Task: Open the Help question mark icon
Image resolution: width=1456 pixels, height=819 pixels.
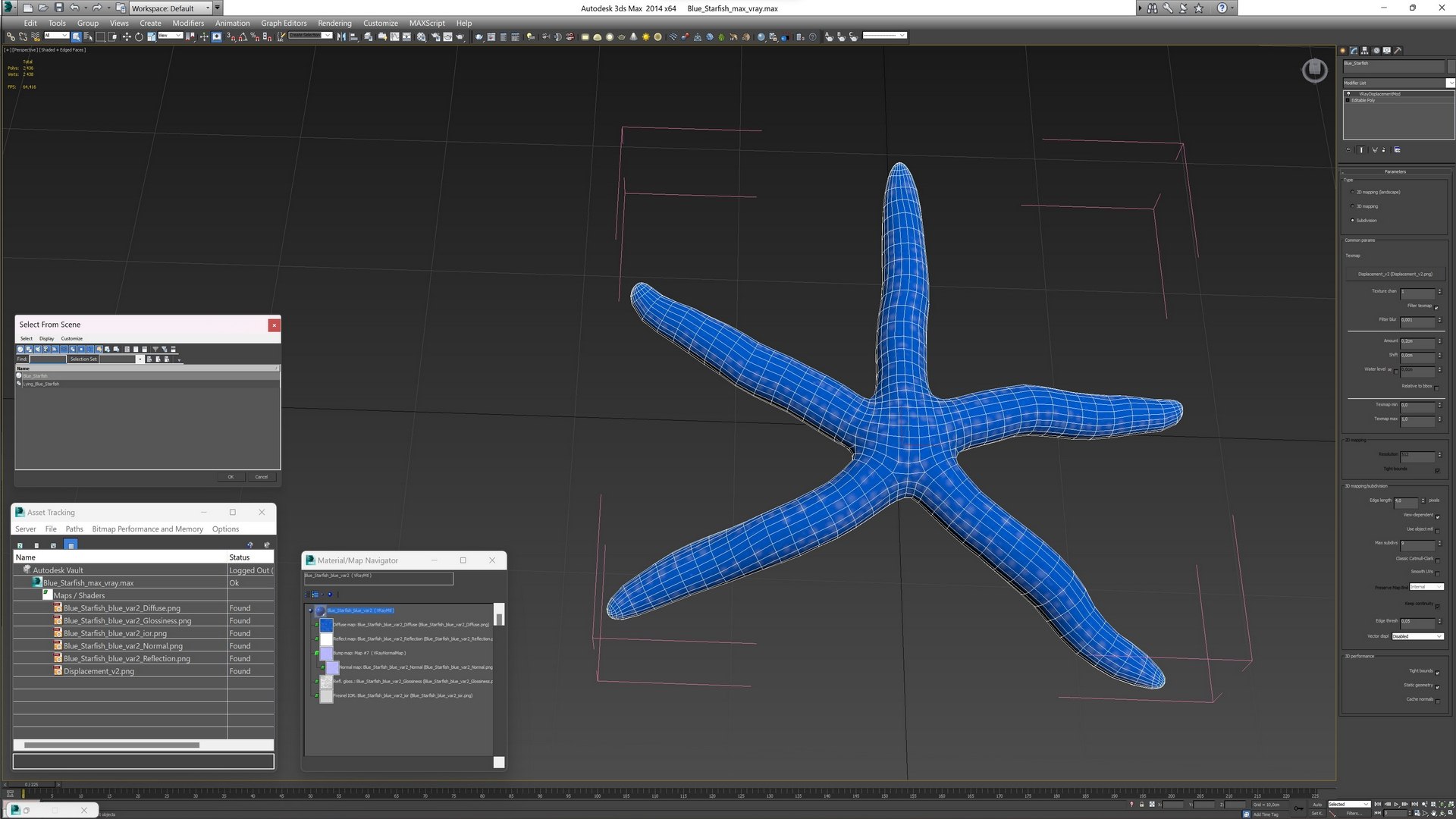Action: [1222, 8]
